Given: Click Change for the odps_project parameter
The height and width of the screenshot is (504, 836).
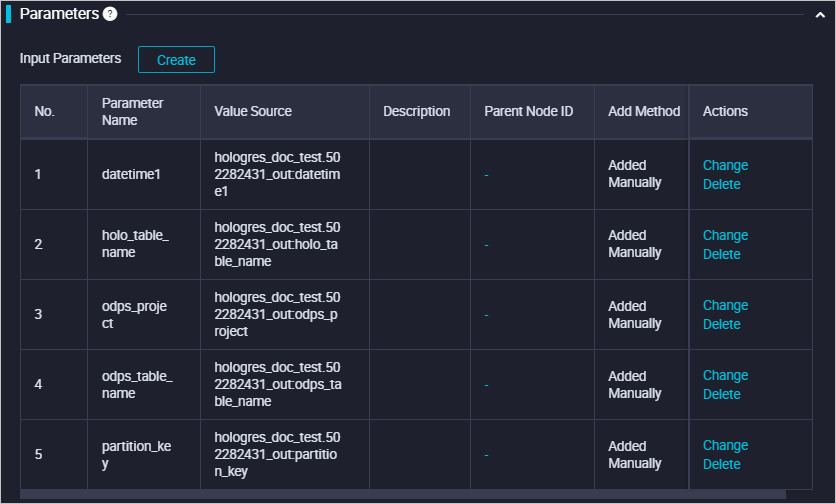Looking at the screenshot, I should pyautogui.click(x=725, y=305).
